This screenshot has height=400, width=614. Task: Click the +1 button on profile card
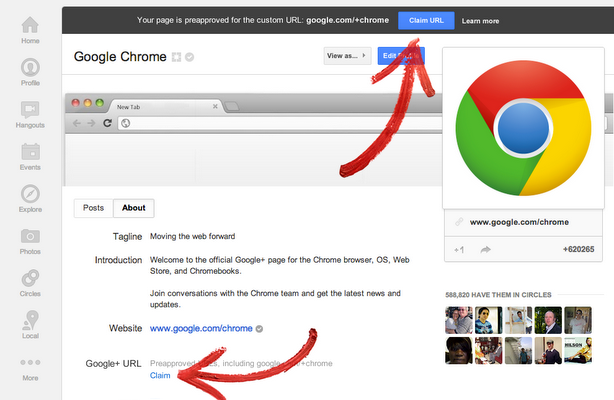(x=459, y=250)
